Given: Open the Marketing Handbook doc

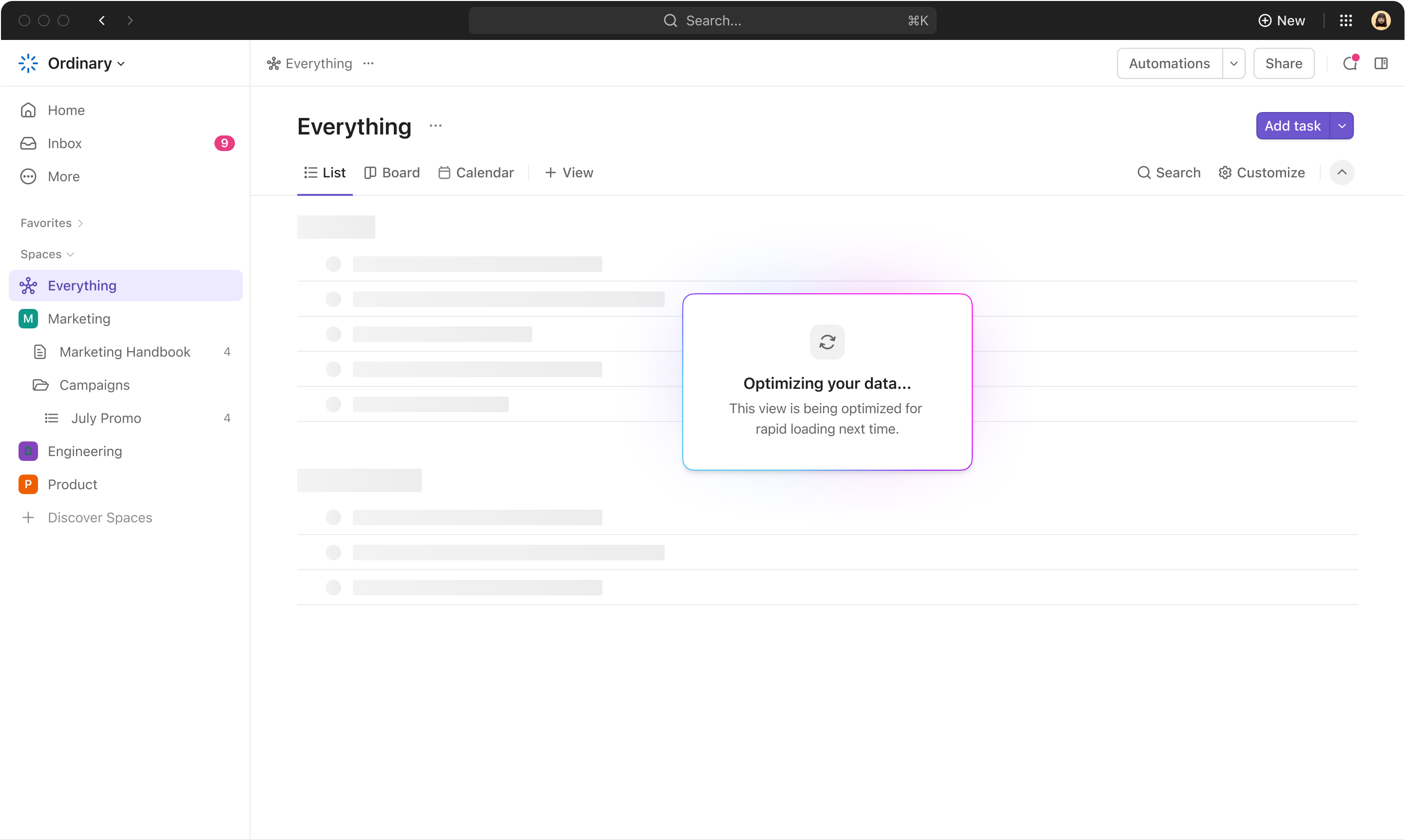Looking at the screenshot, I should pos(125,352).
